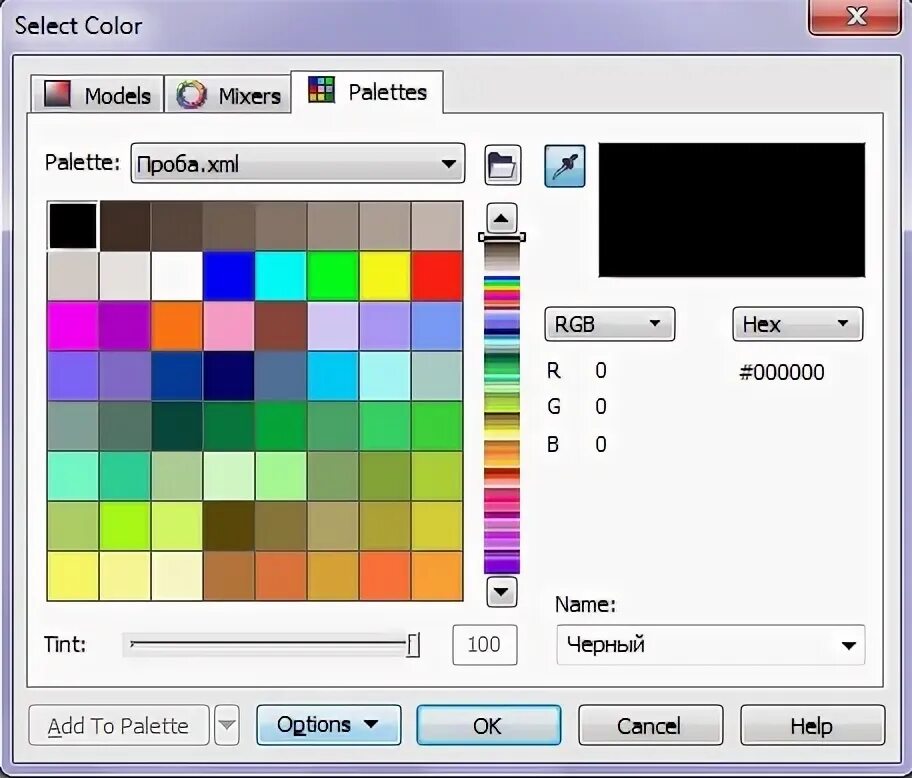This screenshot has height=778, width=912.
Task: Click the Palettes grid icon
Action: coord(321,90)
